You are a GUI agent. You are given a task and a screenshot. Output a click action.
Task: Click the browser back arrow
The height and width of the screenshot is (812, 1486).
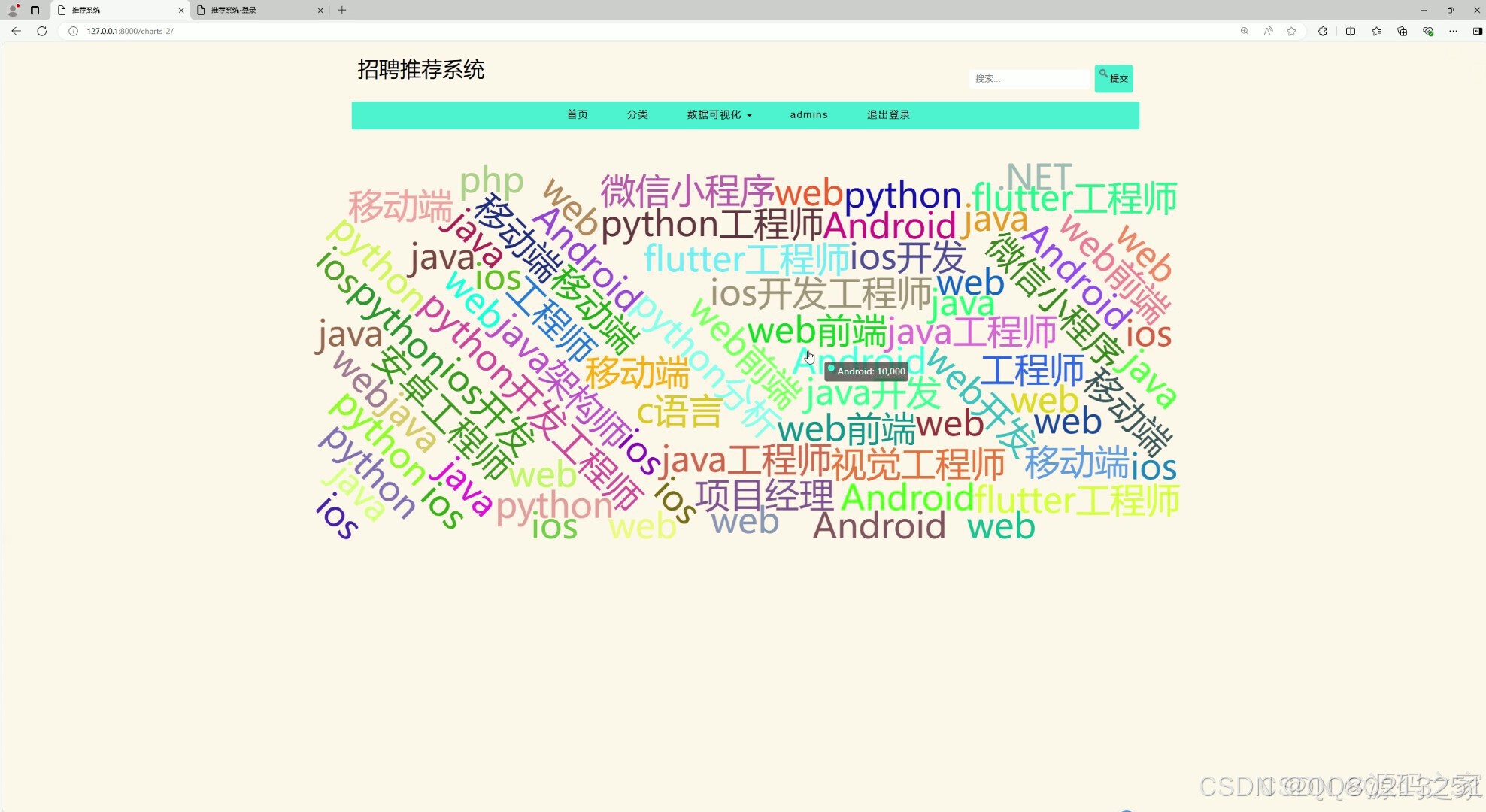click(16, 31)
